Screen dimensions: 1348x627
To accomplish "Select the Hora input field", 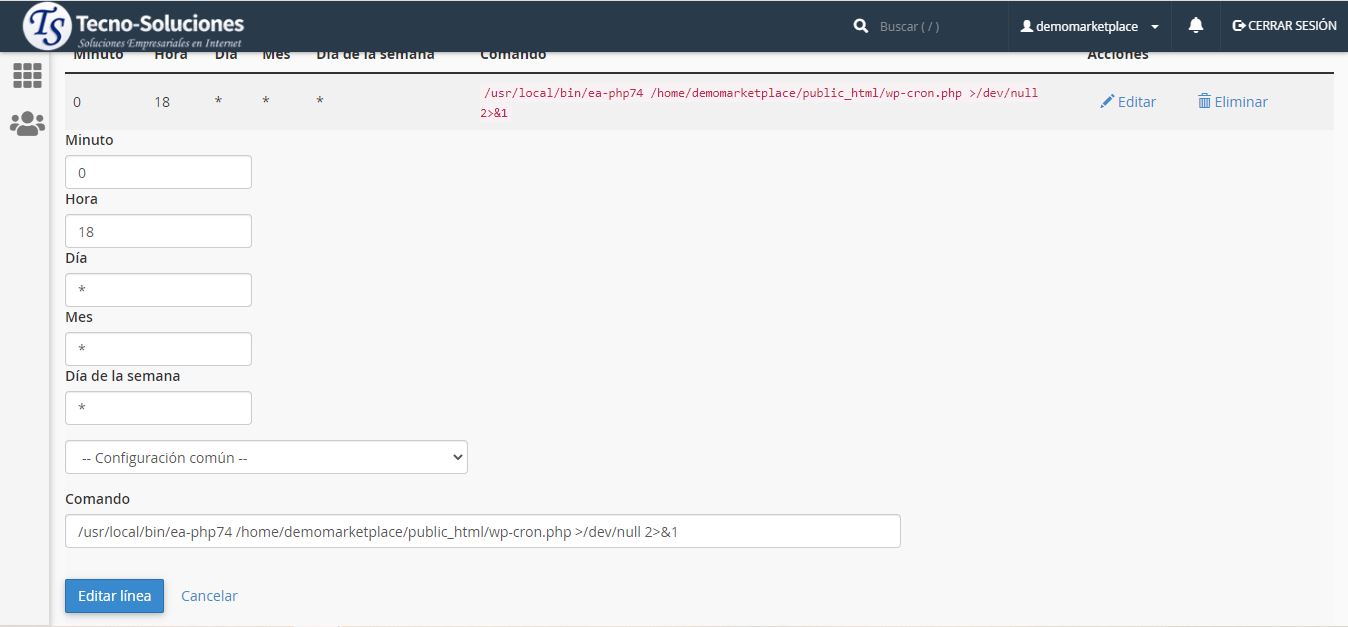I will (x=158, y=231).
